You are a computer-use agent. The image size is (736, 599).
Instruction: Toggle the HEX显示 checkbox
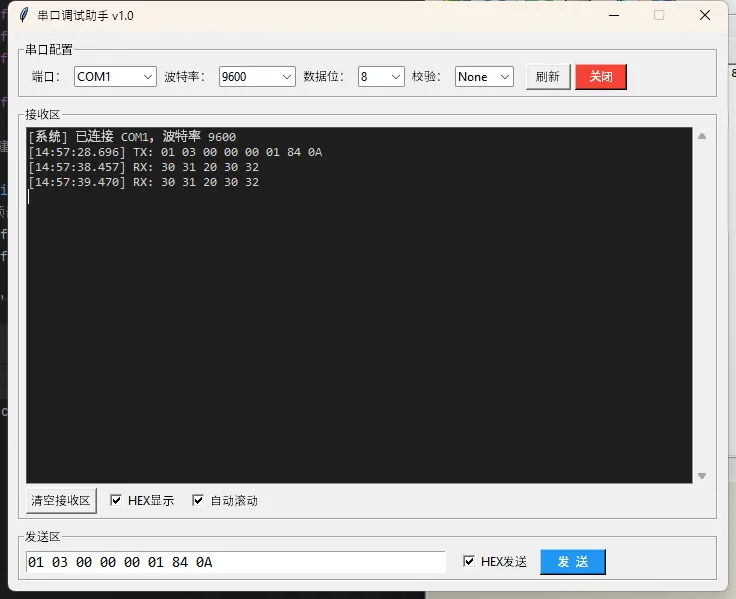click(117, 500)
